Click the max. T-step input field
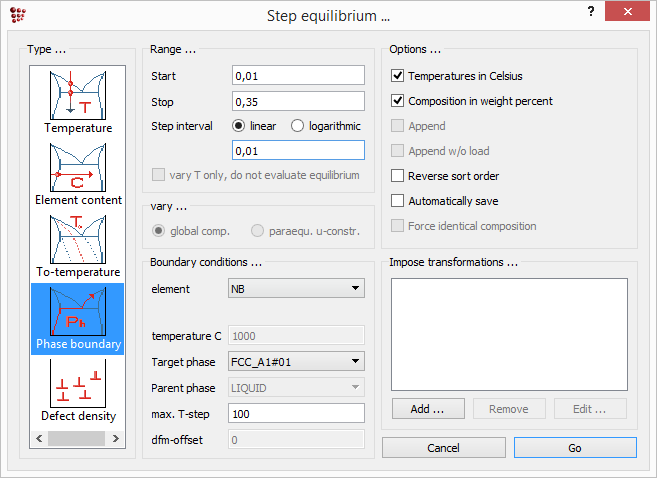The height and width of the screenshot is (478, 657). tap(297, 413)
